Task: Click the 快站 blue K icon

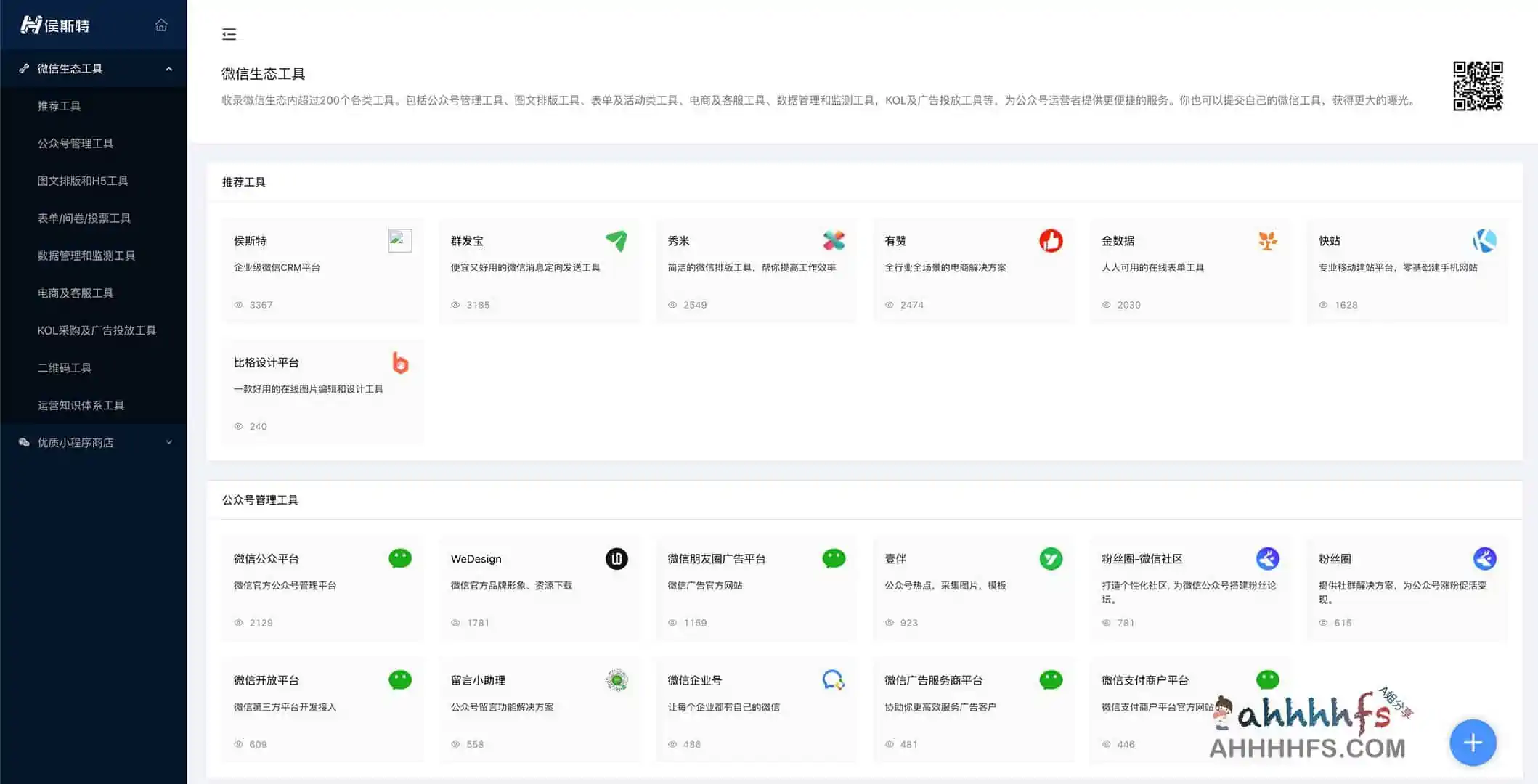Action: [x=1484, y=240]
